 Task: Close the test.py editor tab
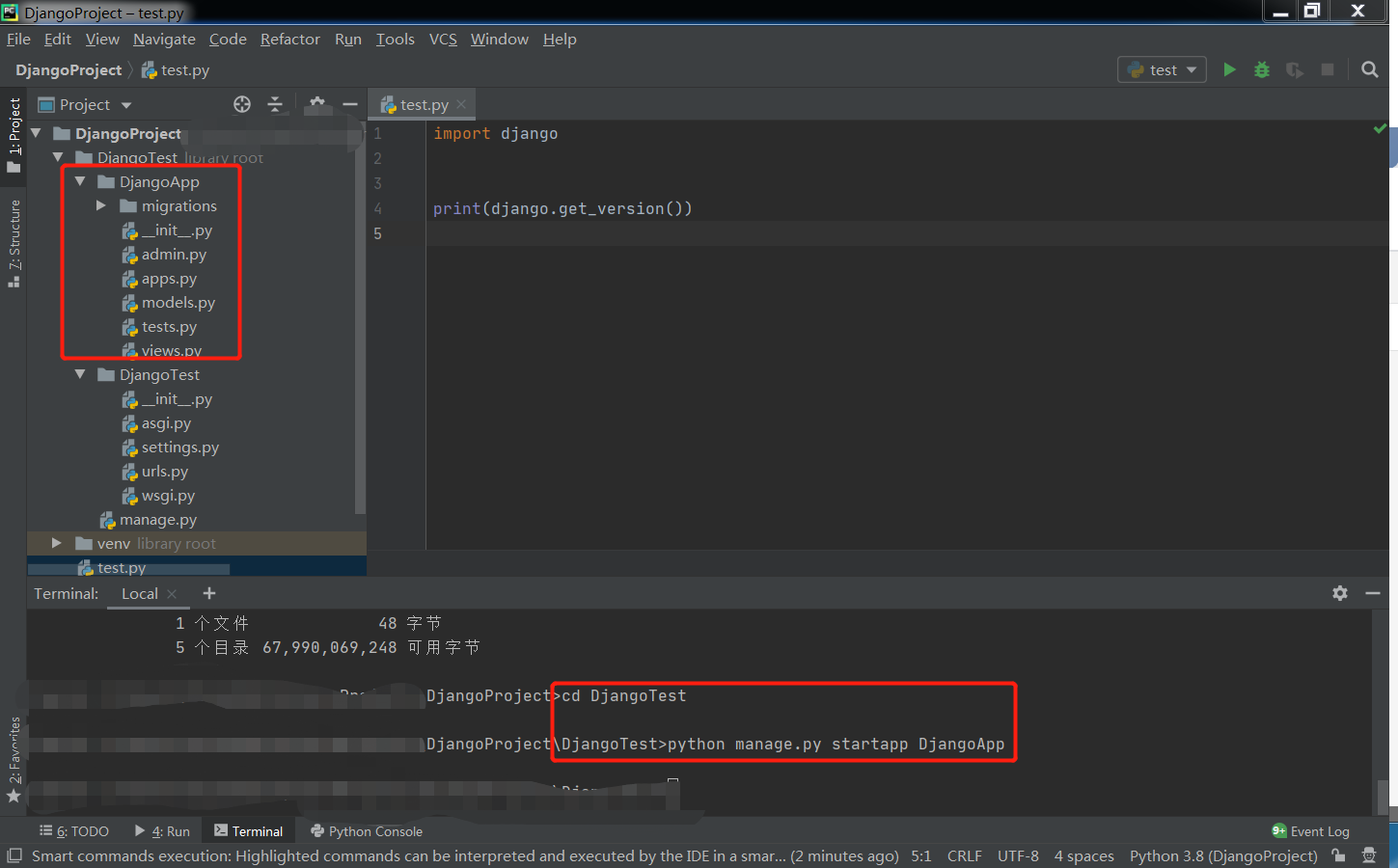(x=461, y=104)
